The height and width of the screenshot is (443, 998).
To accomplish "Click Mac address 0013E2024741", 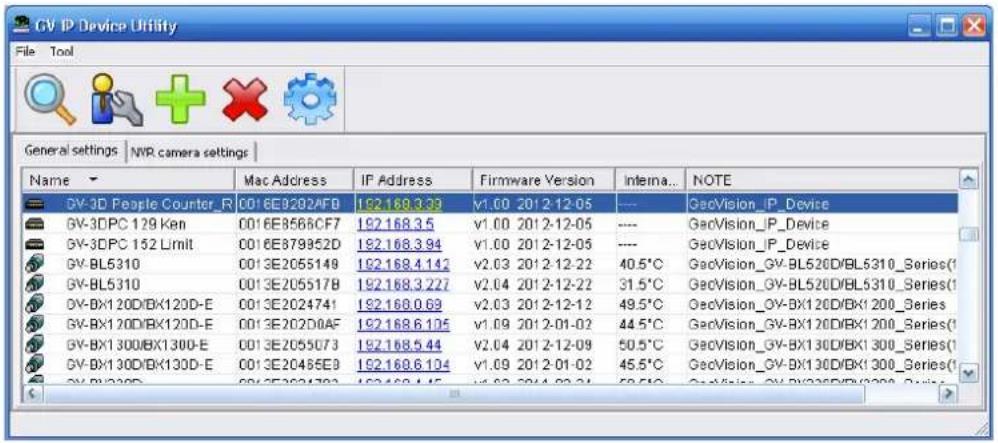I will (290, 305).
